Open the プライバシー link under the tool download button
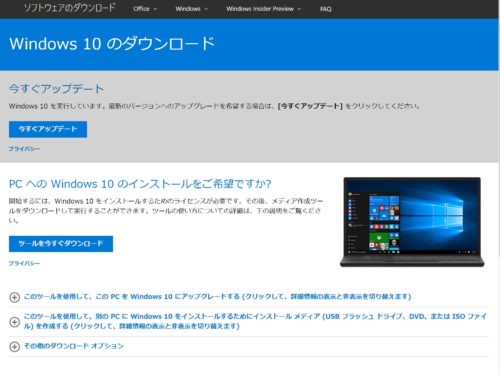The width and height of the screenshot is (500, 375). pos(24,263)
